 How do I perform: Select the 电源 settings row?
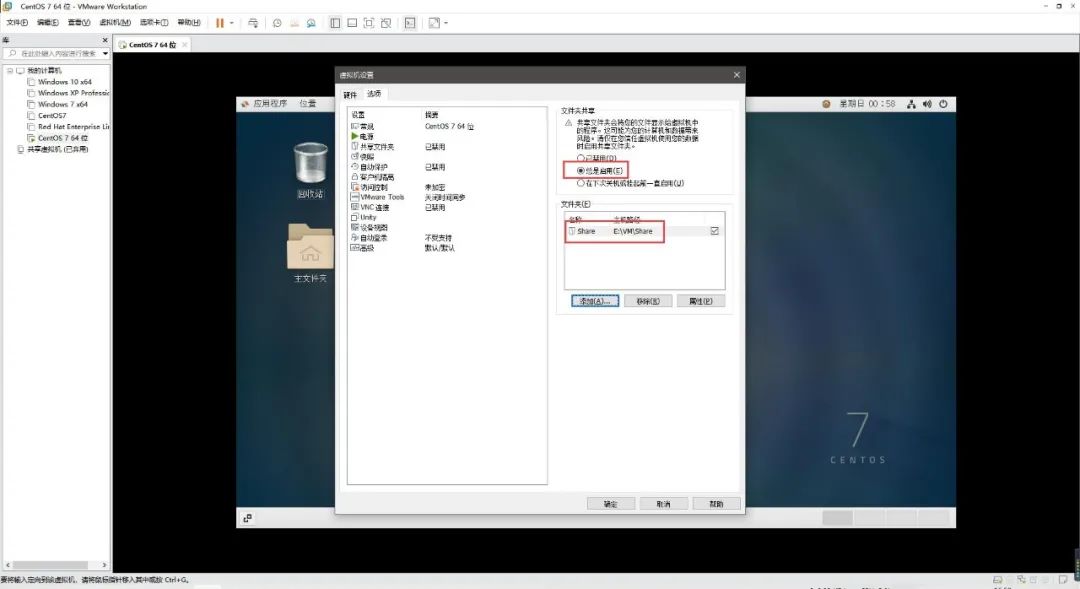(x=446, y=136)
